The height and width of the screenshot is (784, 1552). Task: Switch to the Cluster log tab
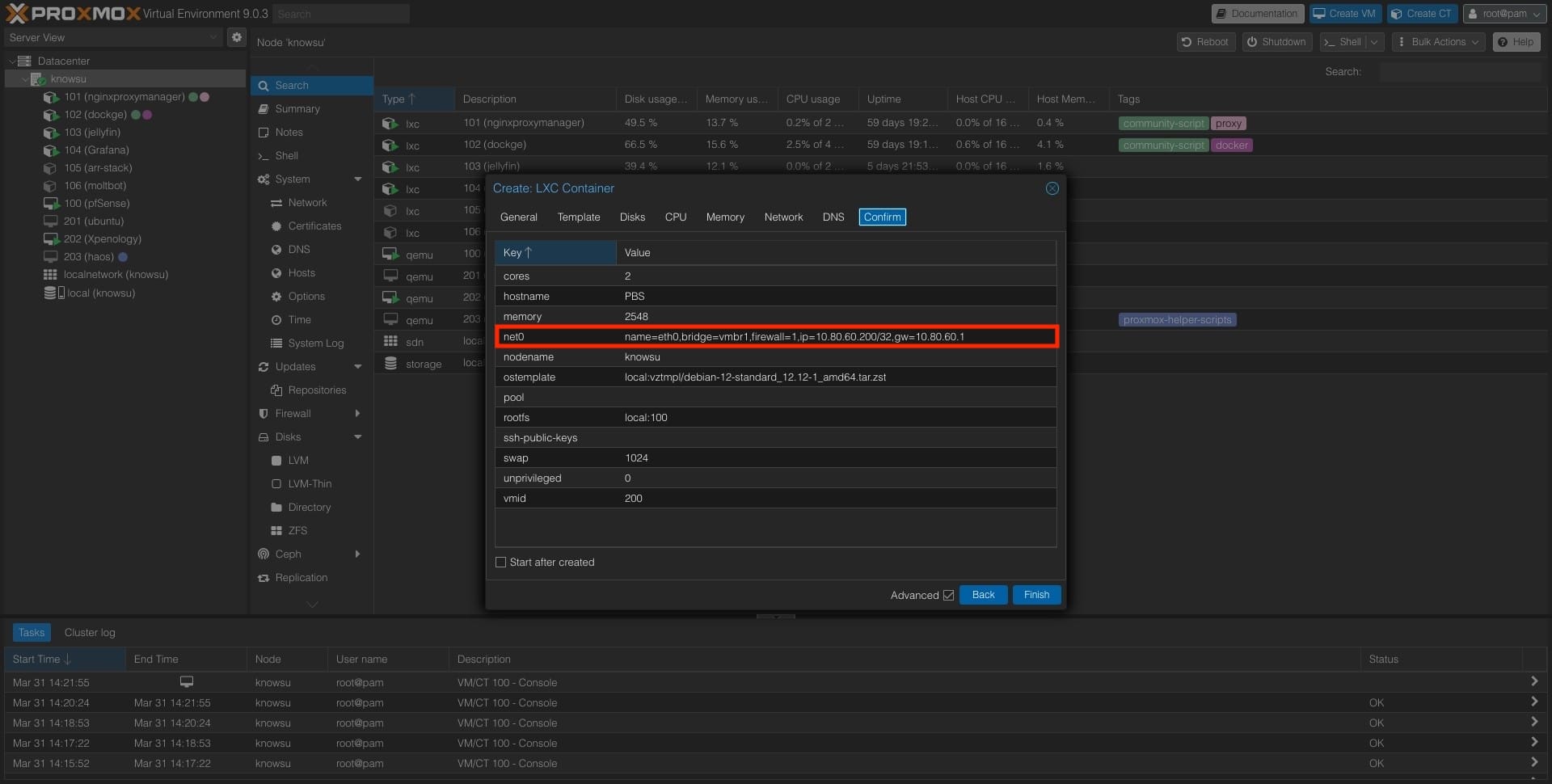pos(90,633)
